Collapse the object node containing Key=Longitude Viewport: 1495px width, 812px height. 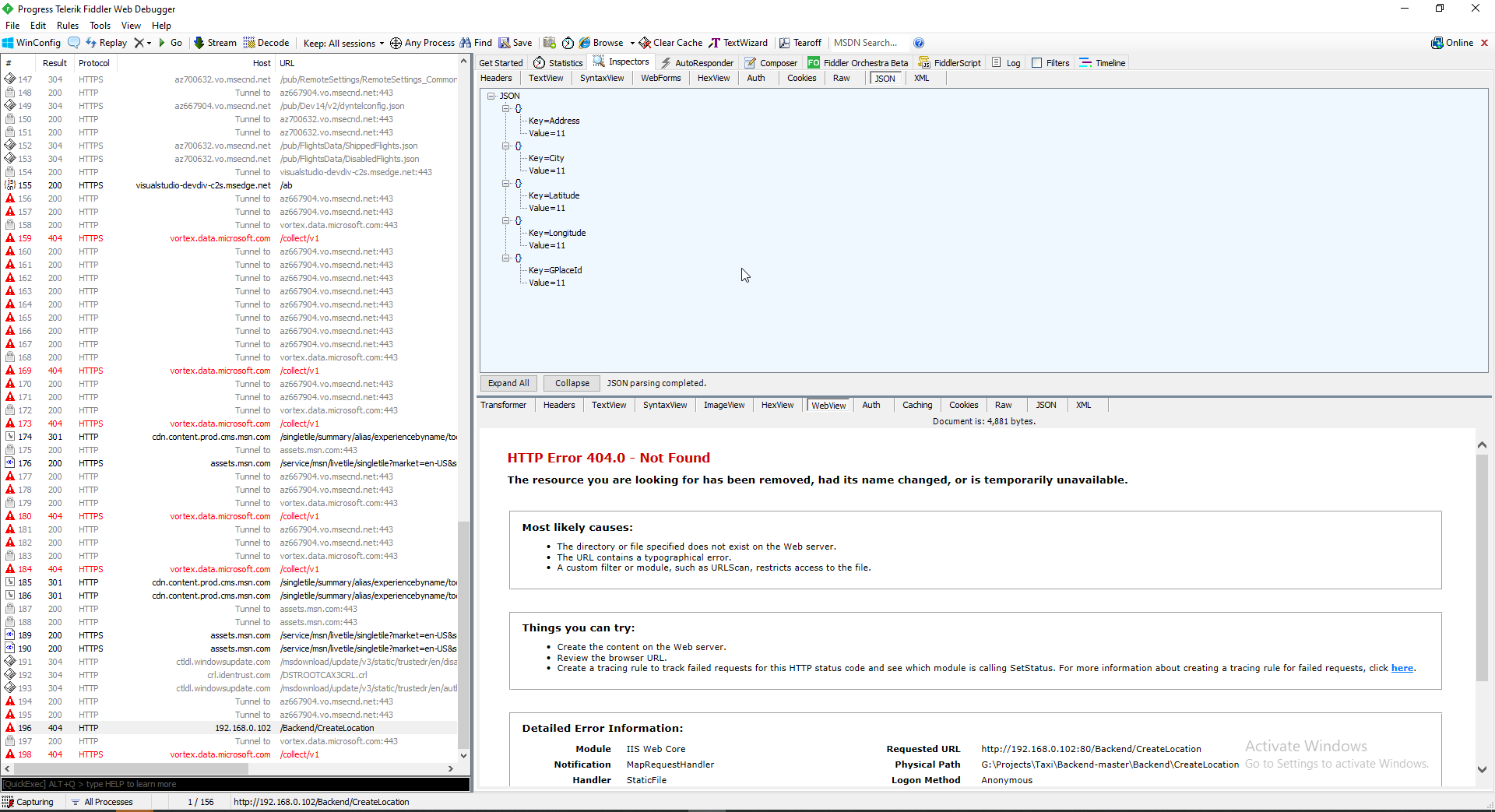[505, 220]
